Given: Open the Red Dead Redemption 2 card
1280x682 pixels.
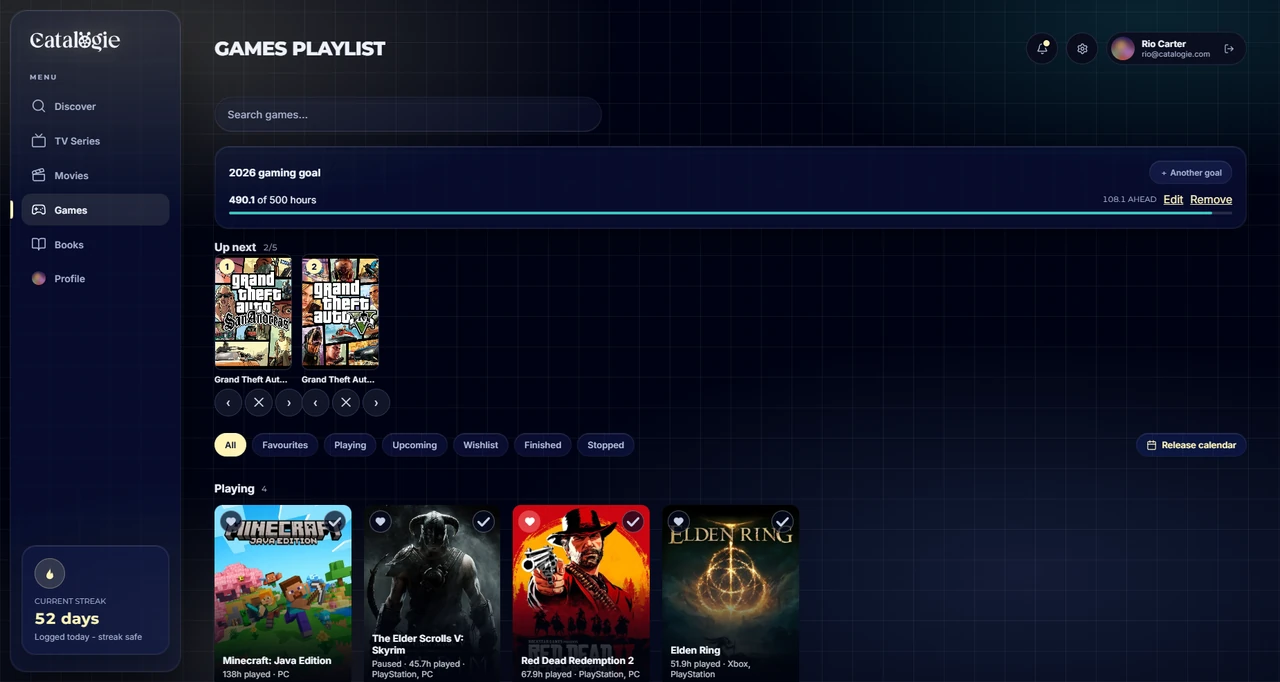Looking at the screenshot, I should 581,593.
